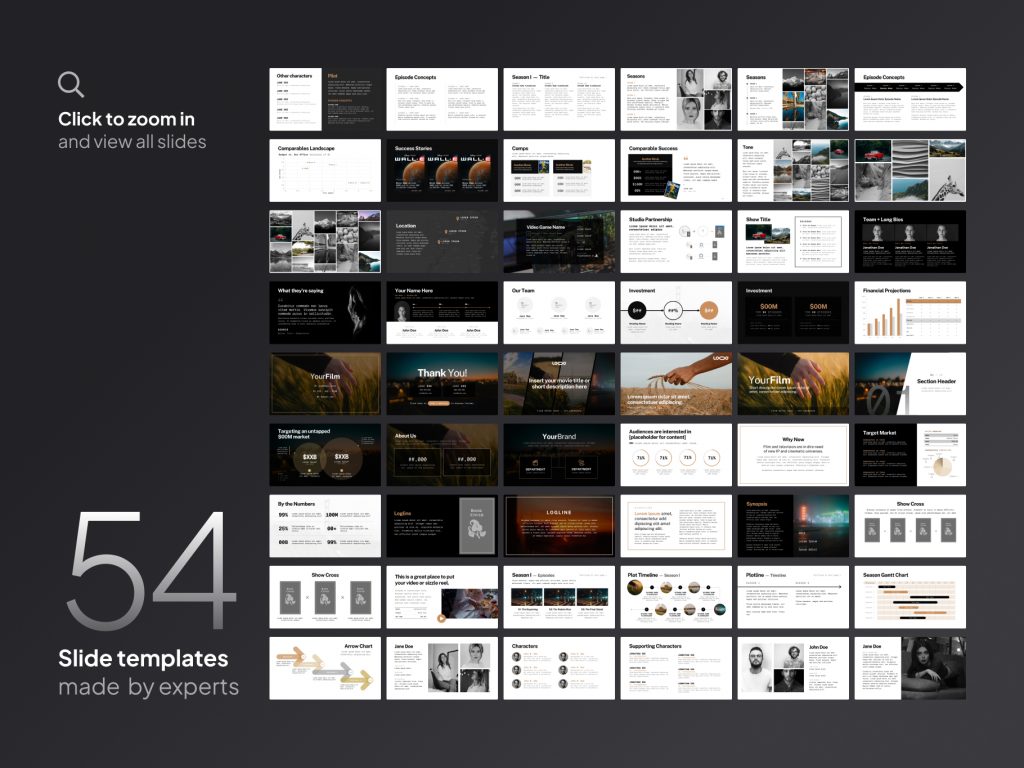Open the "Arrow Chart" slide template
This screenshot has width=1024, height=768.
click(x=325, y=667)
